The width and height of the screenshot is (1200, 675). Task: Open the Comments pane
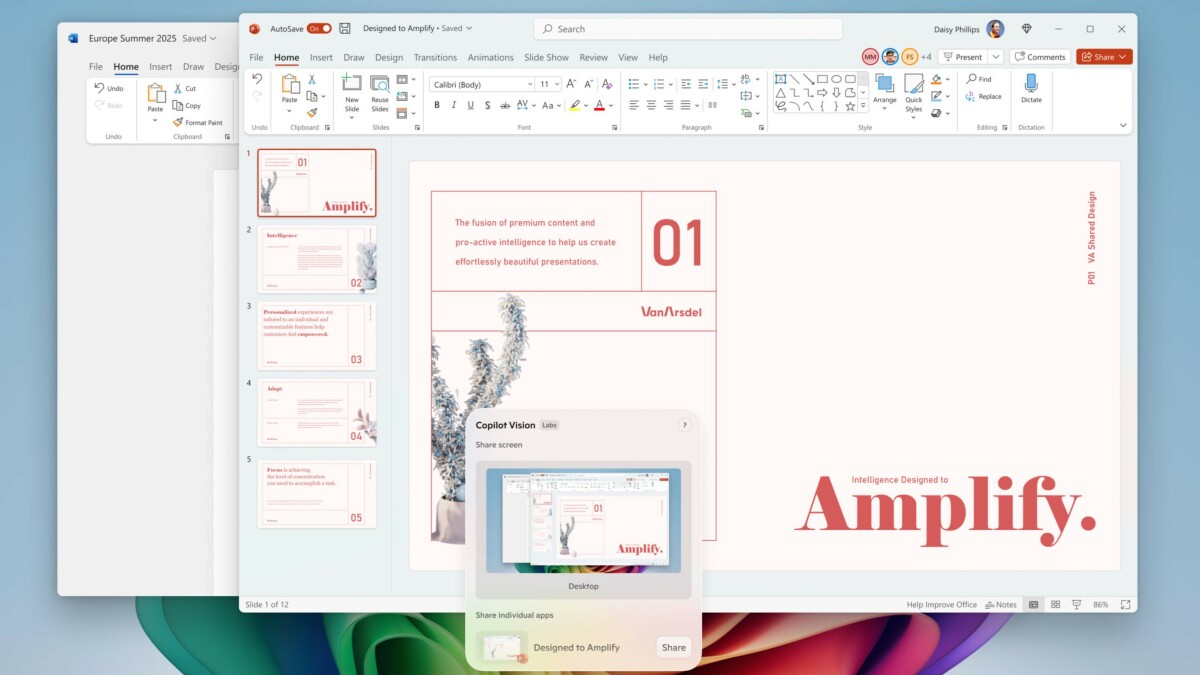1039,57
